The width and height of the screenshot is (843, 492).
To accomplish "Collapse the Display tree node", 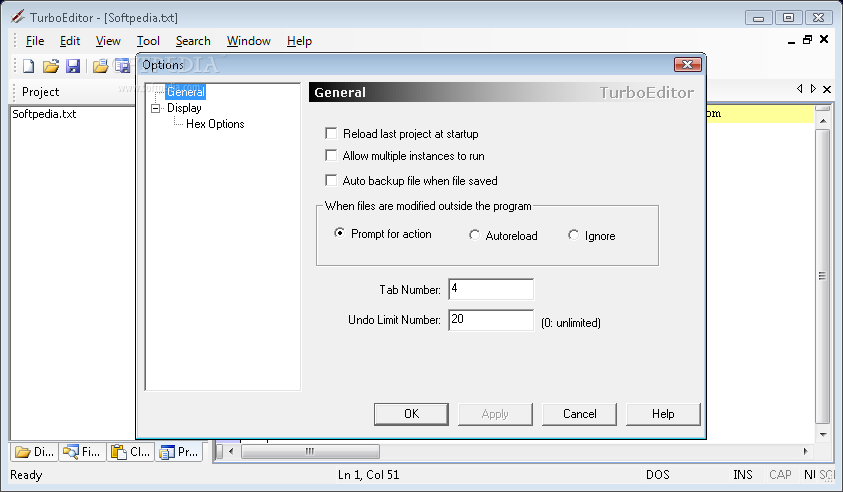I will pos(156,108).
